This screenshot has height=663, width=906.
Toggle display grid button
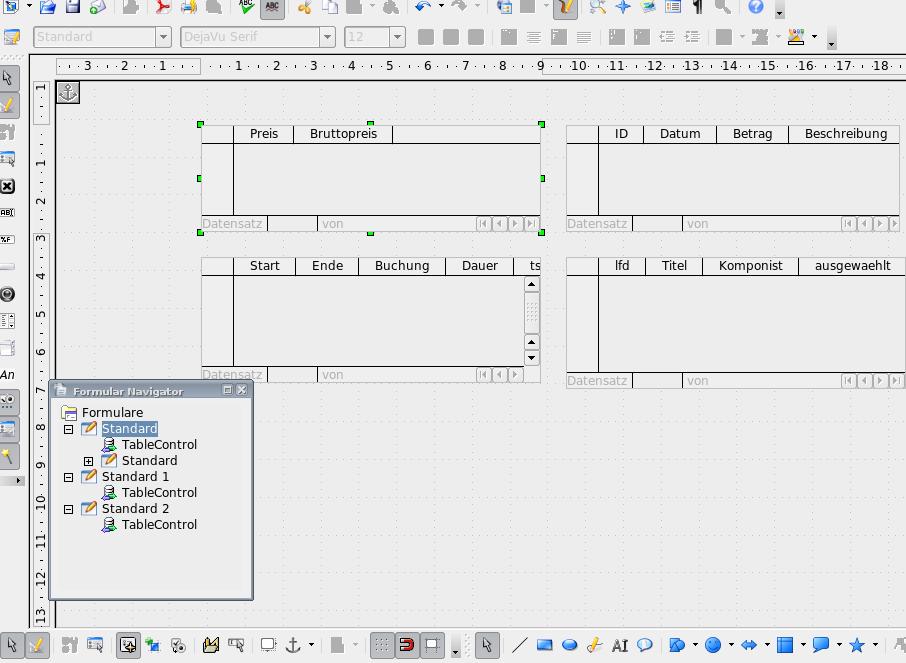[382, 645]
